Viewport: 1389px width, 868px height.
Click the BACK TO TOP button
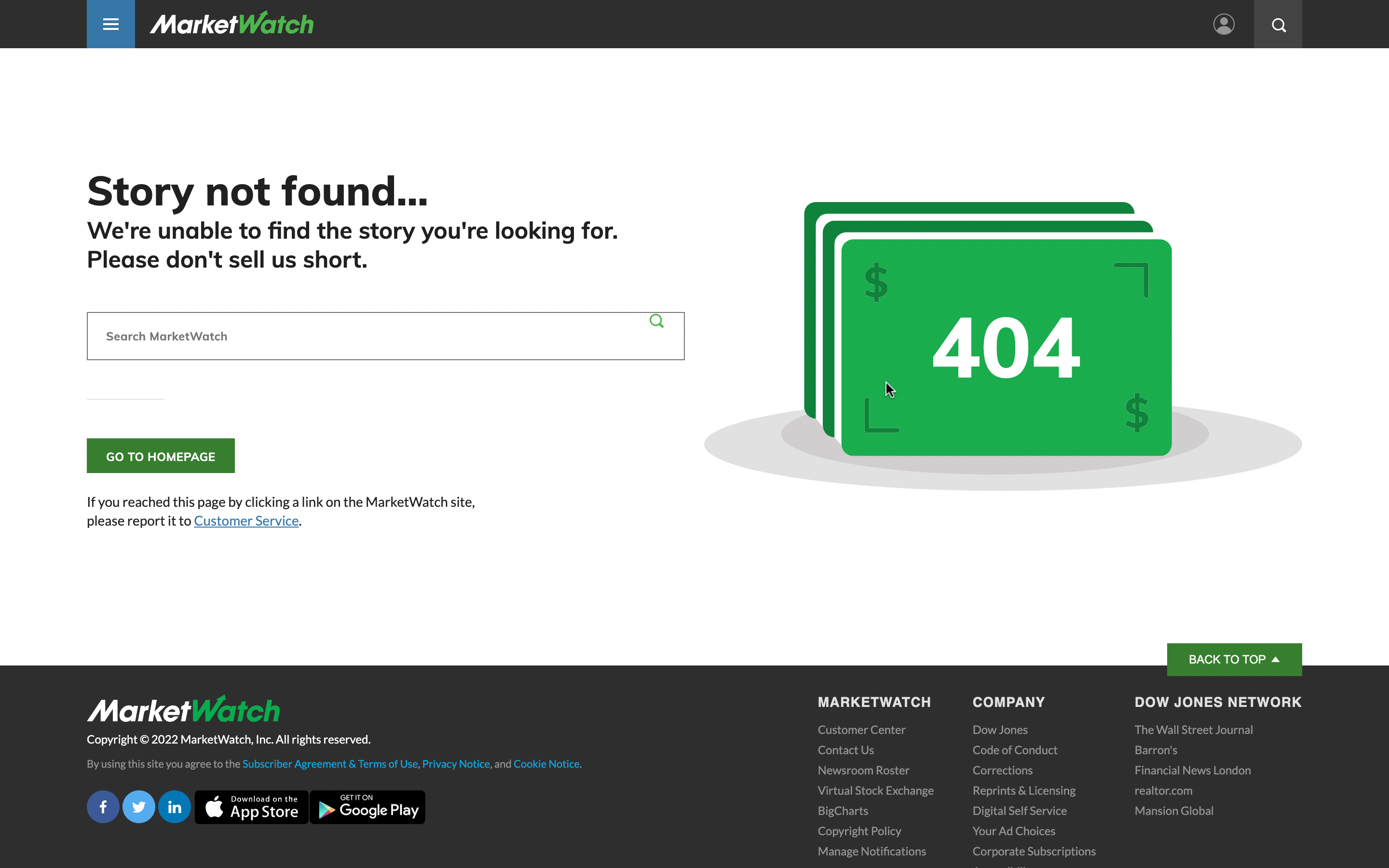(1234, 659)
